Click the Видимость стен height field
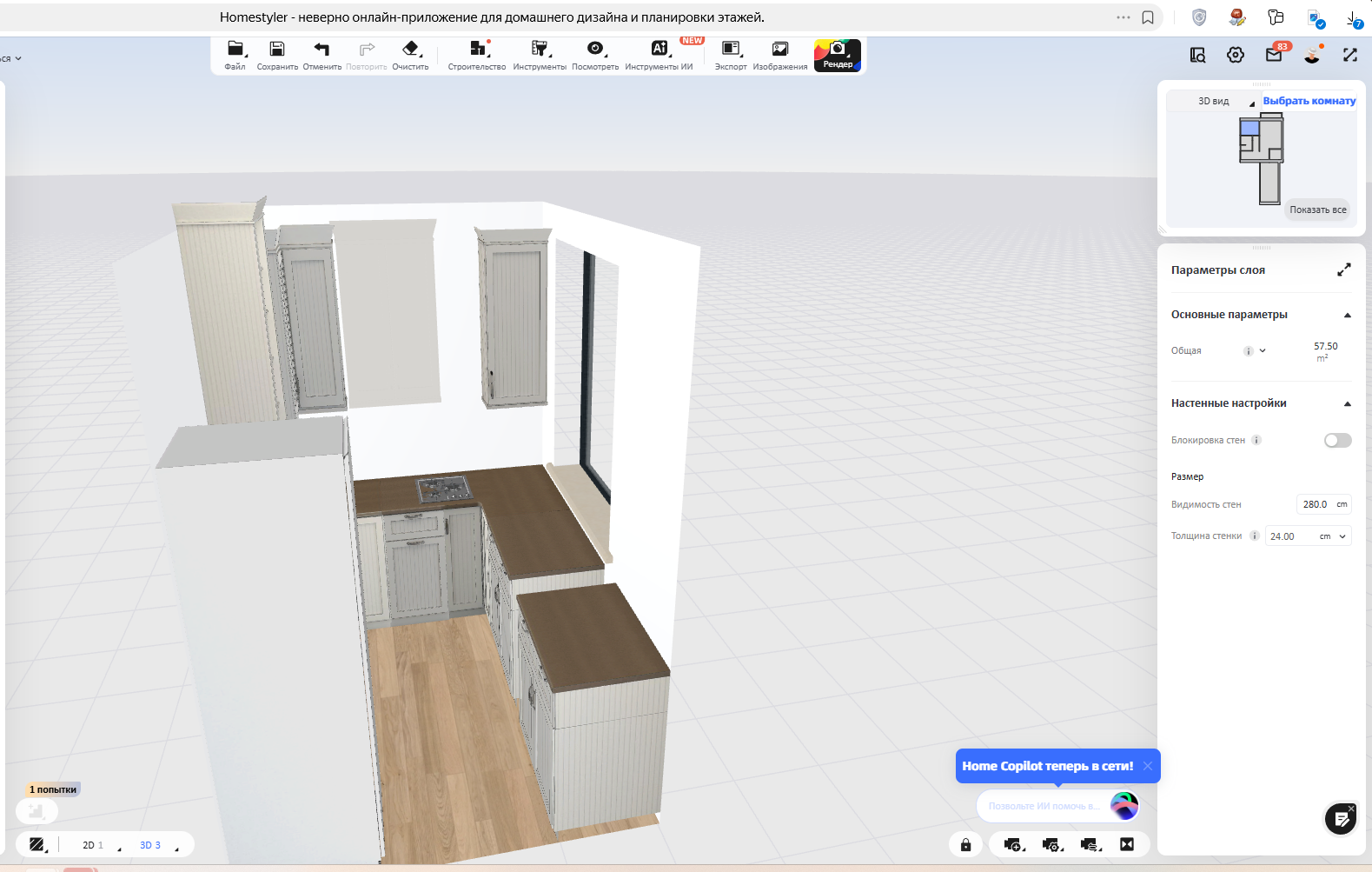The width and height of the screenshot is (1372, 872). point(1315,504)
